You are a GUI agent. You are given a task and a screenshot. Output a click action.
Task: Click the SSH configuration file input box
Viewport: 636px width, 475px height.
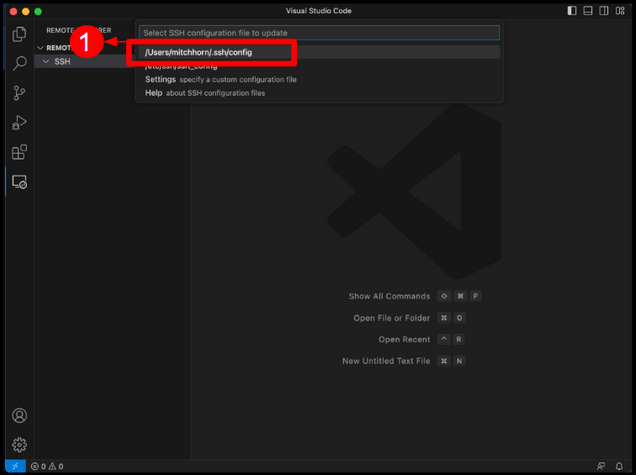pyautogui.click(x=319, y=33)
